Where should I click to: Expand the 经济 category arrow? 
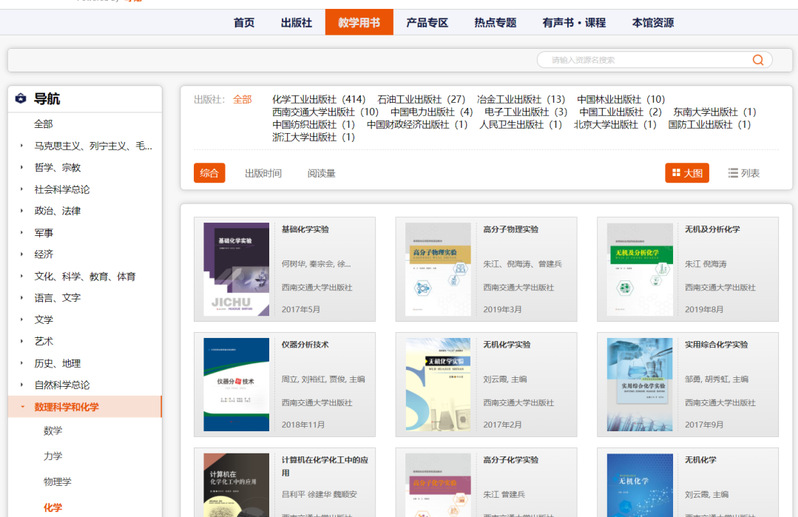(x=22, y=254)
